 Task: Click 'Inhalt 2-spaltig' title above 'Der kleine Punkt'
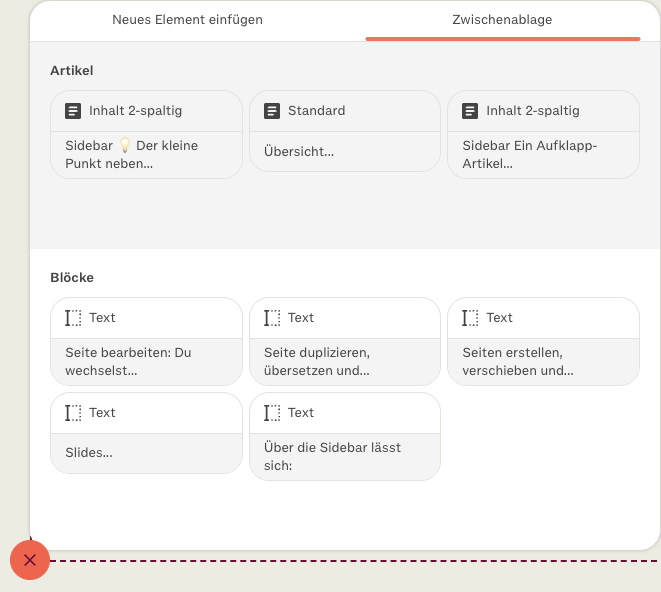[x=135, y=111]
